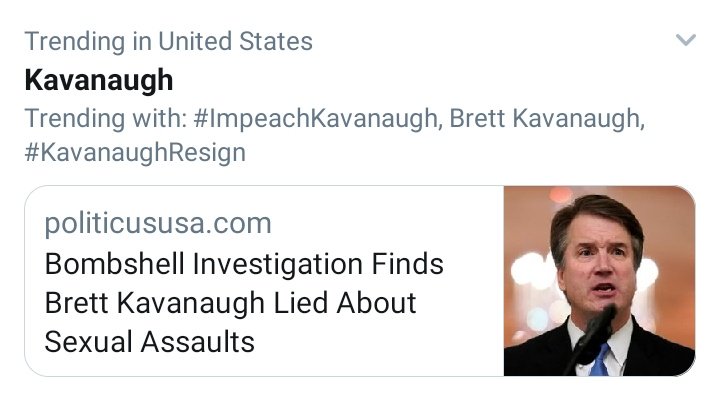Tap the Sexual Assaults headline line

[x=149, y=342]
